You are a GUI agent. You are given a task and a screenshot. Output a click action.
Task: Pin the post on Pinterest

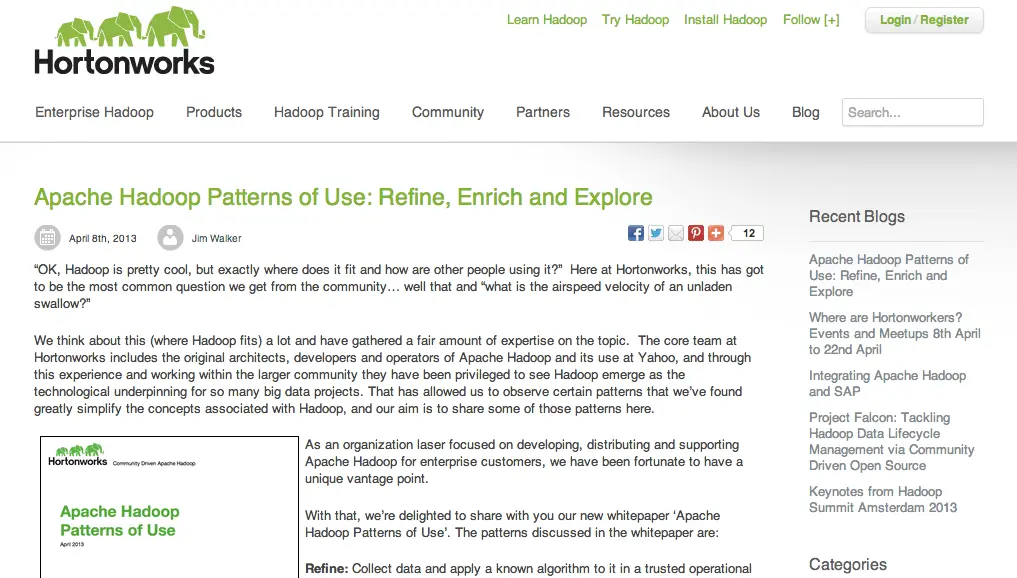(x=696, y=233)
